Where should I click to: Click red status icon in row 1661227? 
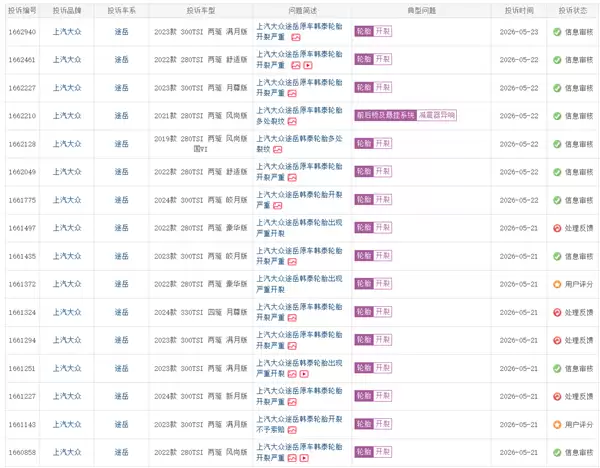point(557,397)
